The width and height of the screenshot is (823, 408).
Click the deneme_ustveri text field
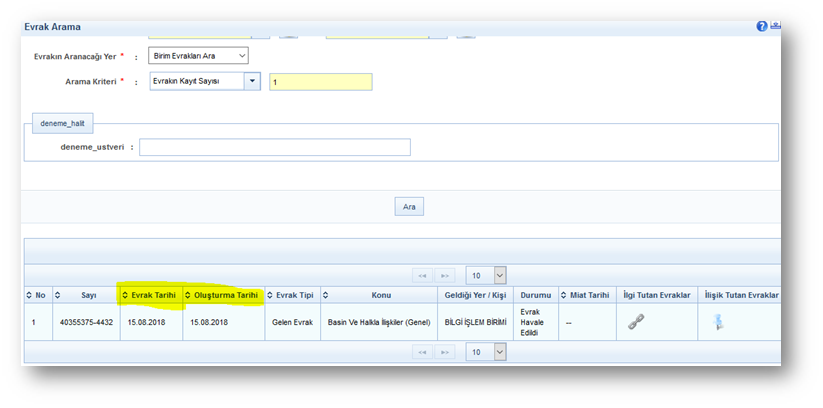[274, 147]
